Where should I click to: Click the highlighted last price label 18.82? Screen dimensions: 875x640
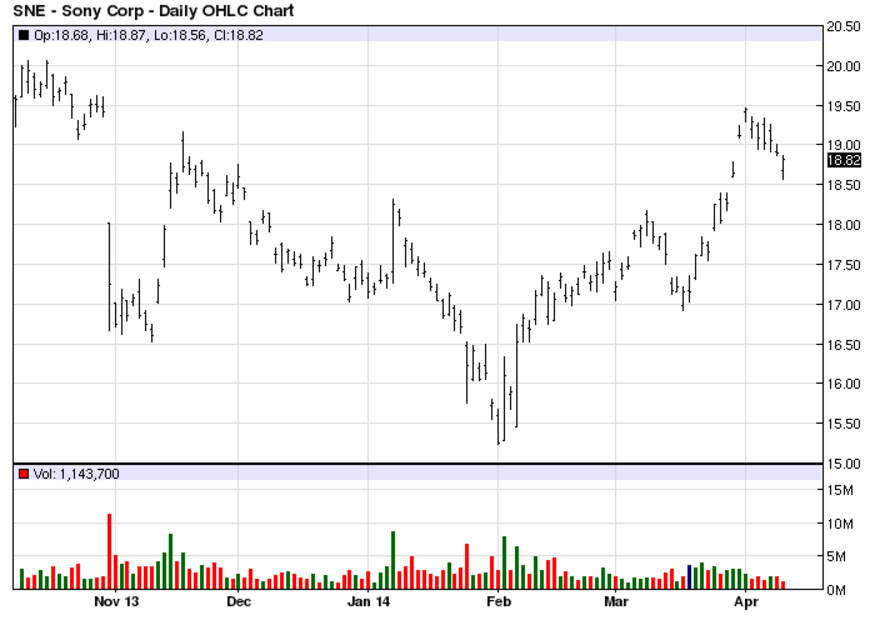pyautogui.click(x=844, y=161)
